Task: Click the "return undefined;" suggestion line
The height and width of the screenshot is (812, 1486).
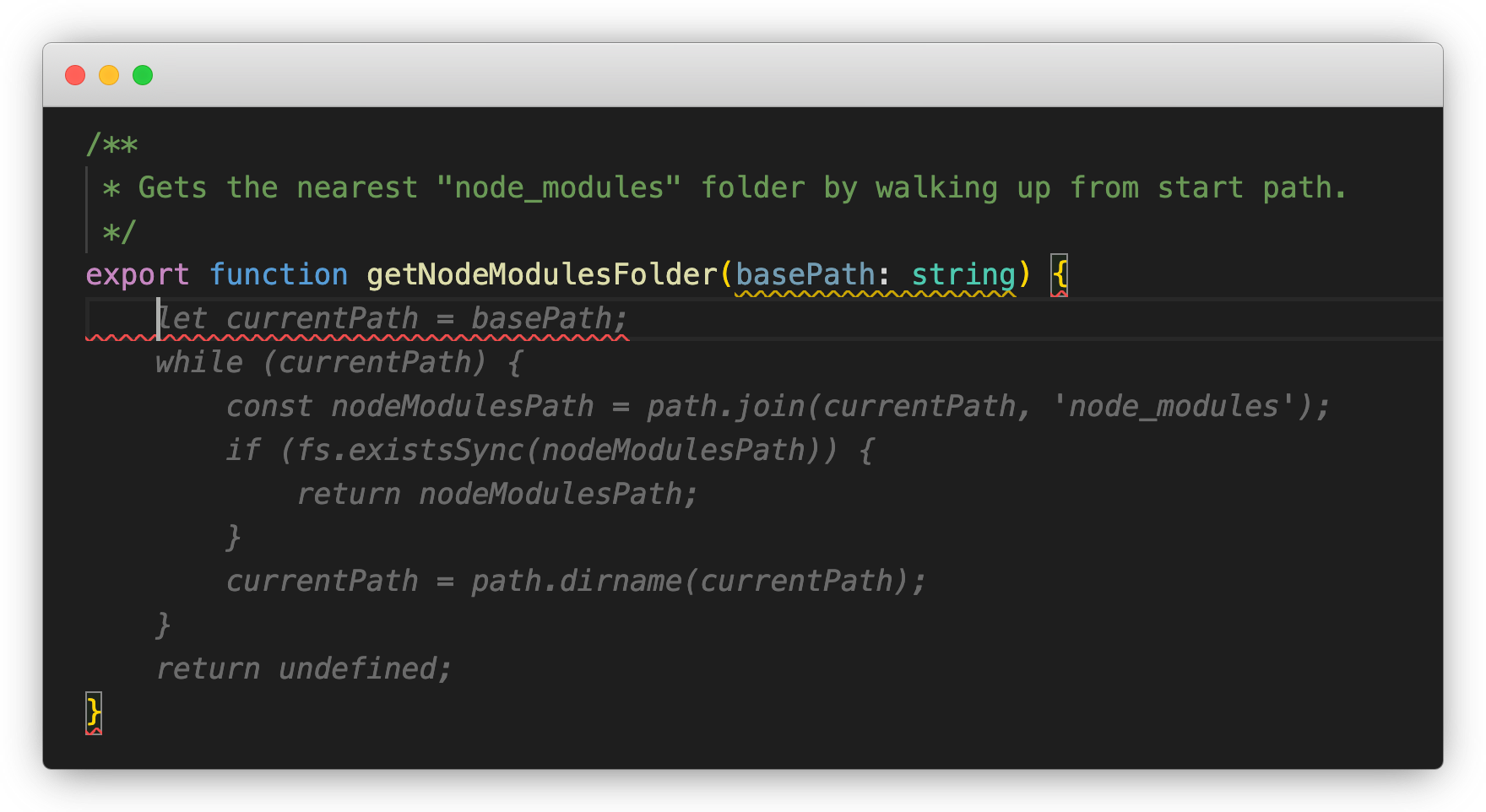Action: [x=304, y=669]
